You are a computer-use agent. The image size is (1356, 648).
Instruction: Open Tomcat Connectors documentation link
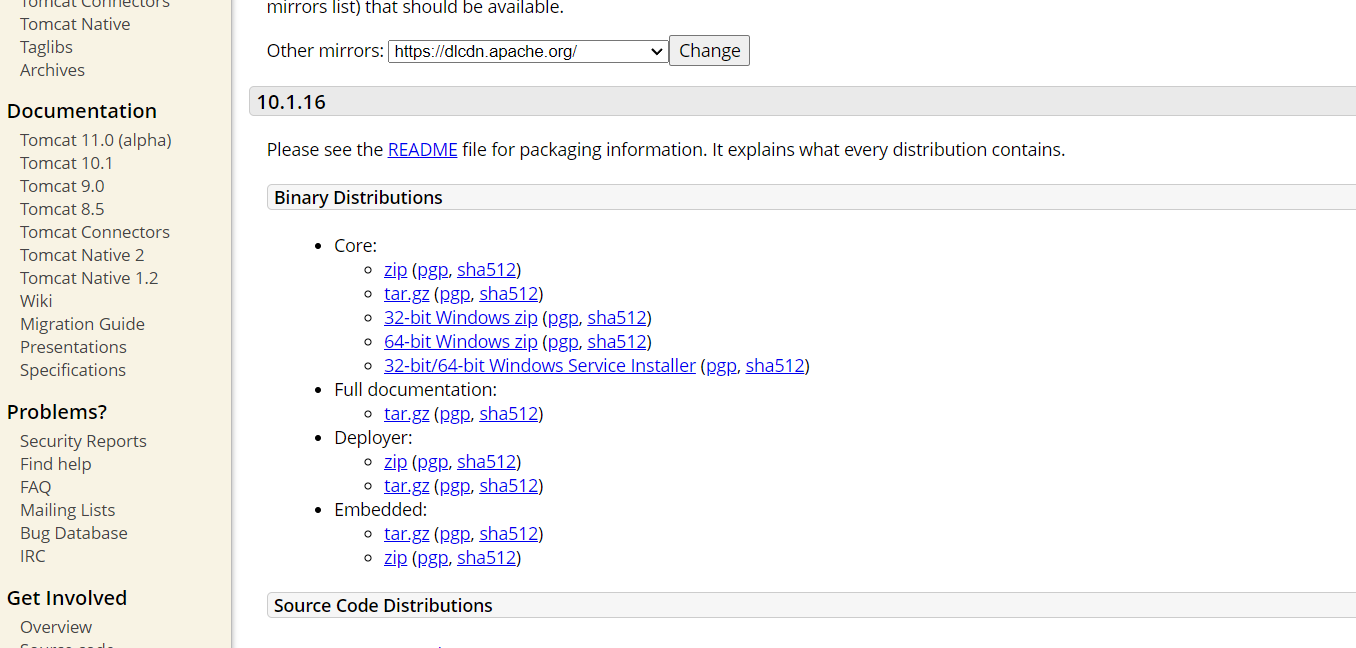[x=95, y=232]
